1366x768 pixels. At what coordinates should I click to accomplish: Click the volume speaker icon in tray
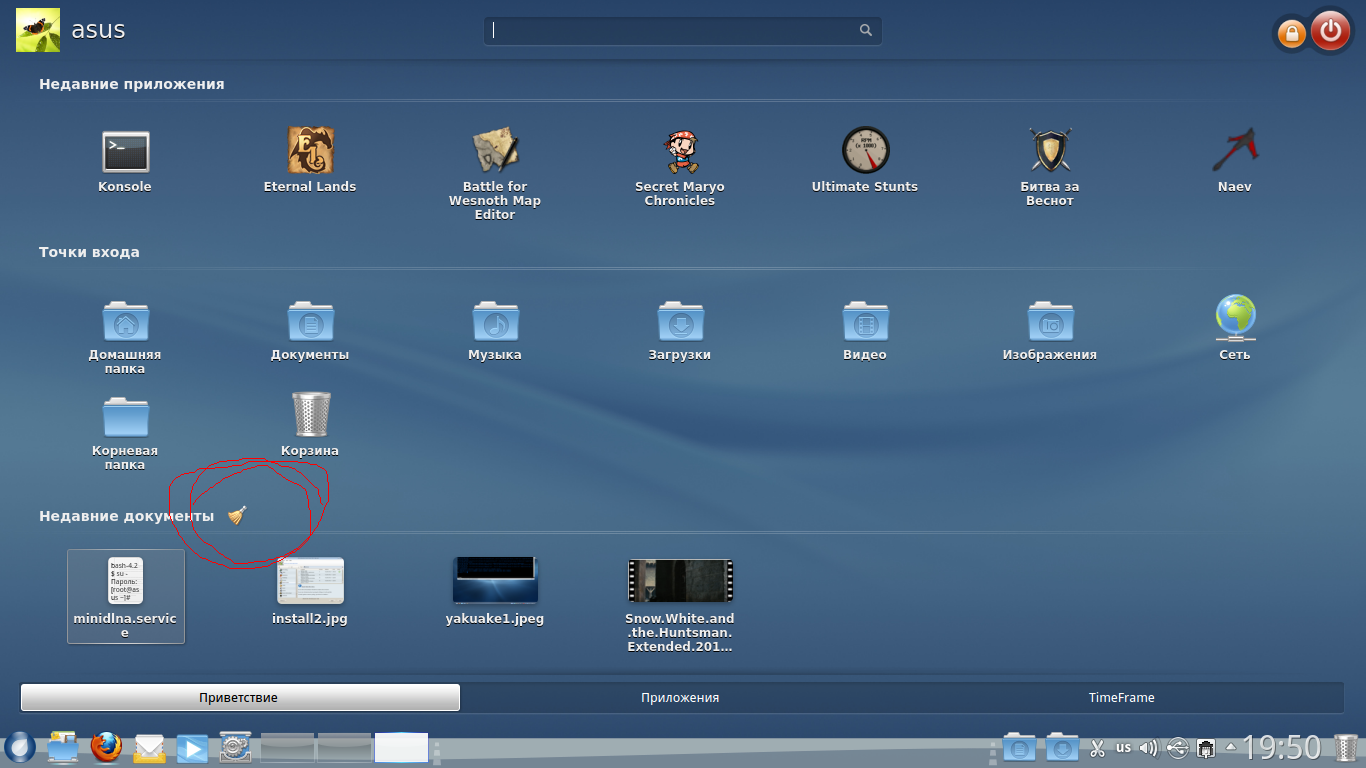coord(1148,747)
